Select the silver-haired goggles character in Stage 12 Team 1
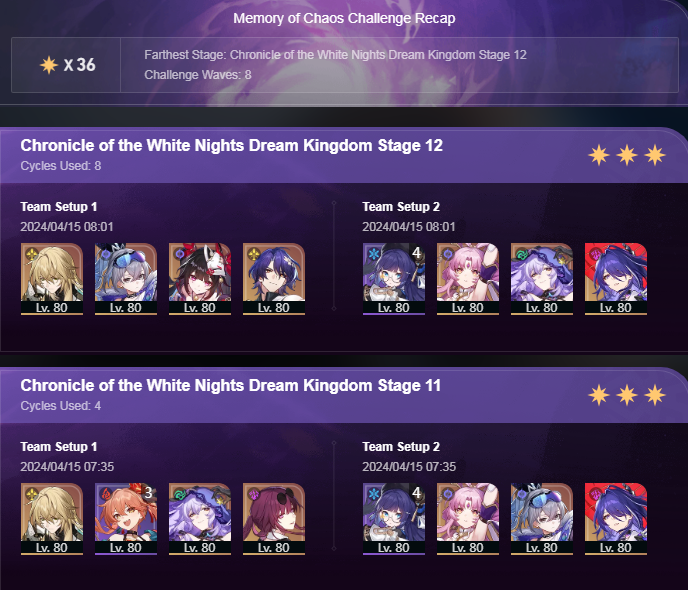 pyautogui.click(x=126, y=279)
